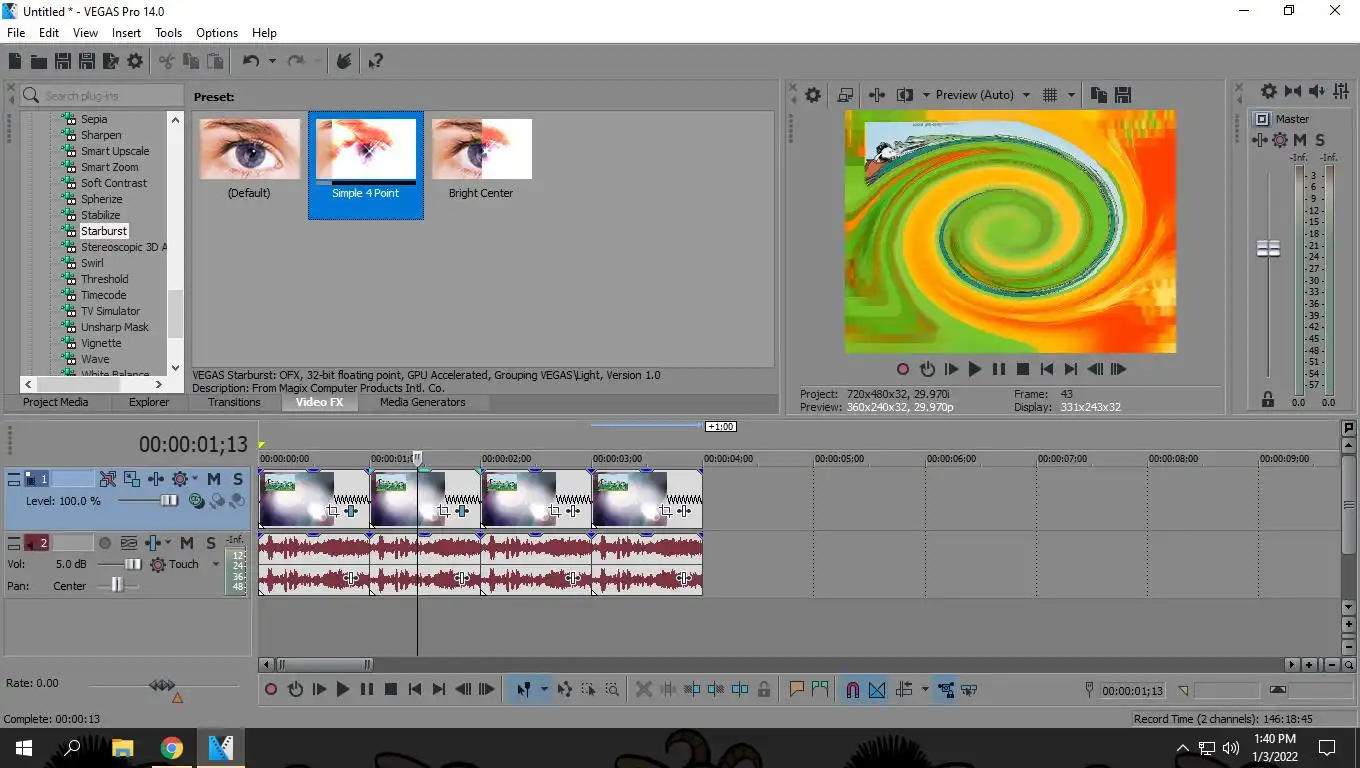Toggle the Enable Snapping magnet icon

click(x=853, y=689)
